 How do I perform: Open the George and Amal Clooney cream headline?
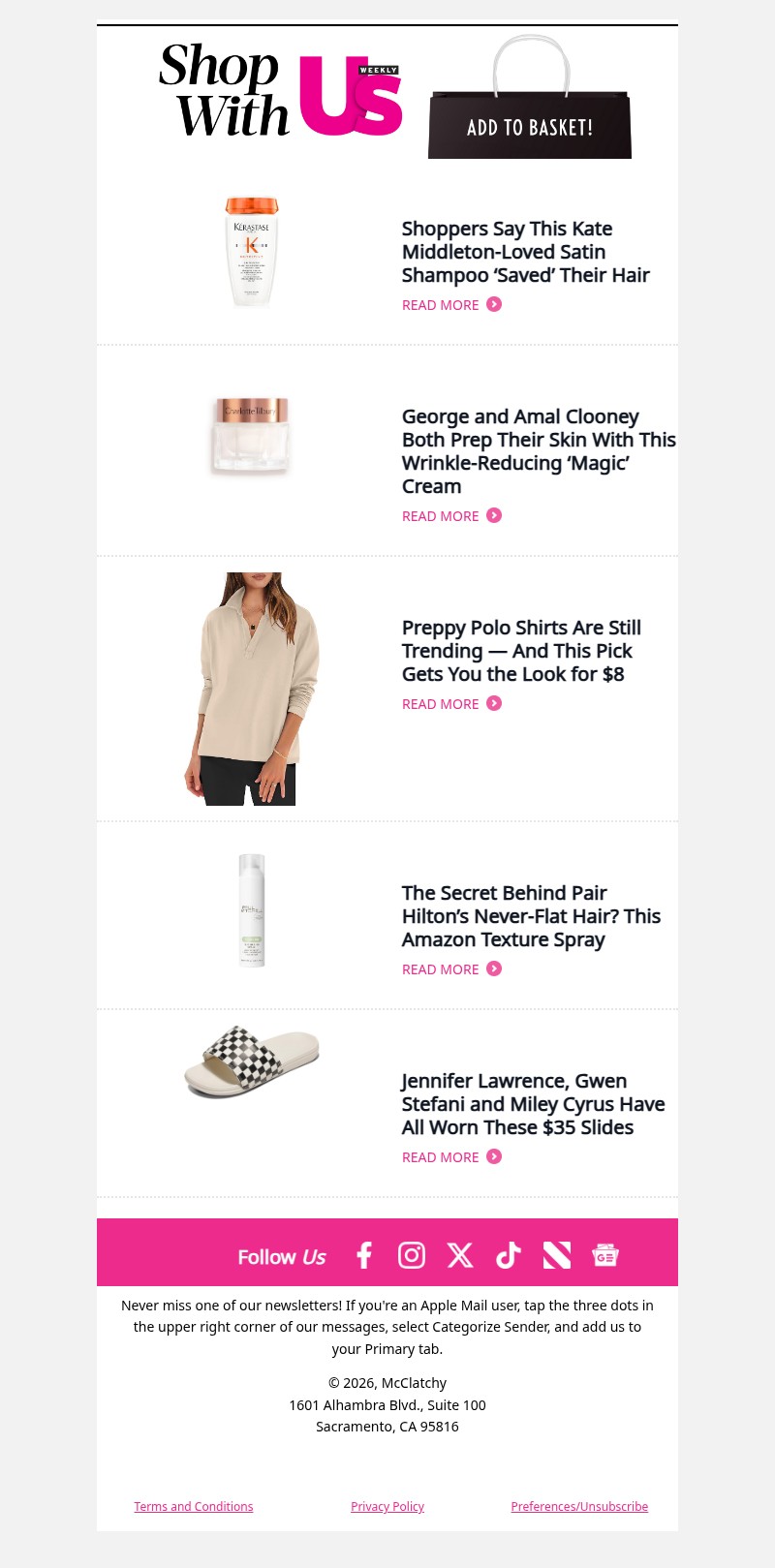click(x=538, y=451)
